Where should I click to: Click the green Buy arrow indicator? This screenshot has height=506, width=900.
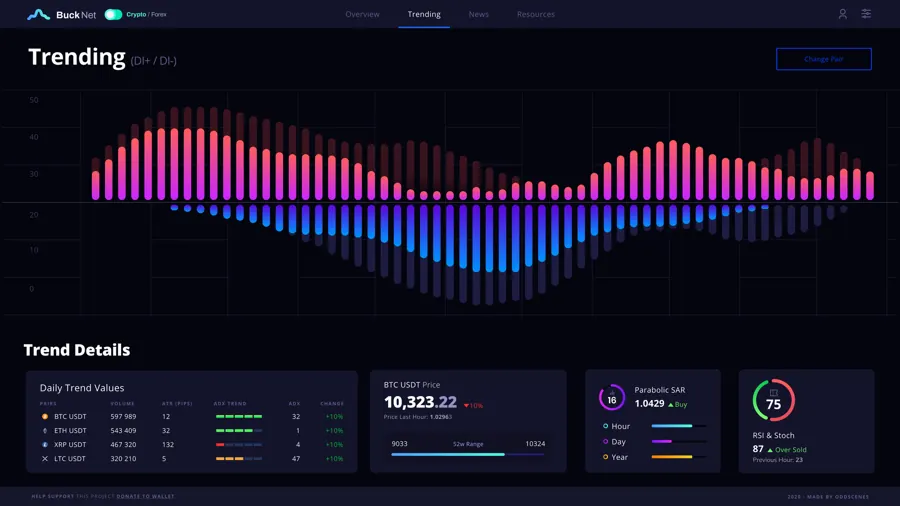(677, 404)
